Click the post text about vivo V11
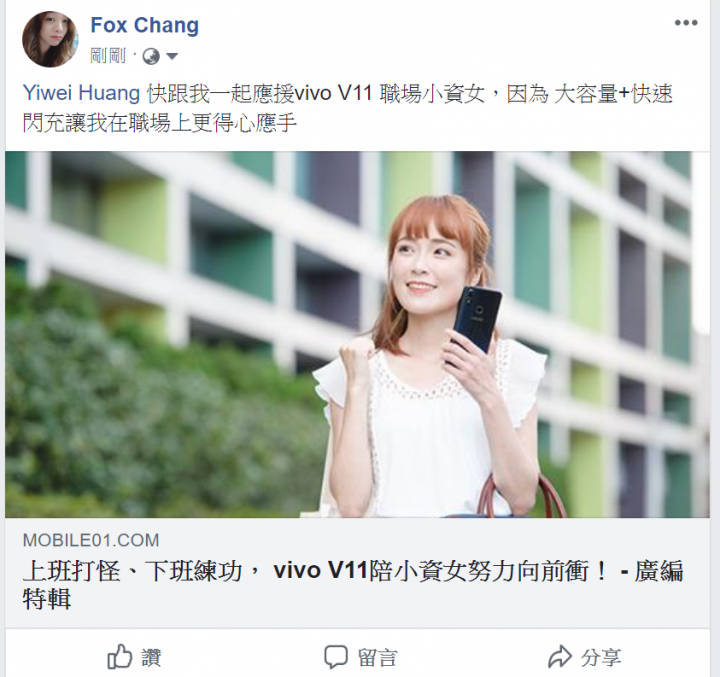The width and height of the screenshot is (720, 677). click(348, 108)
